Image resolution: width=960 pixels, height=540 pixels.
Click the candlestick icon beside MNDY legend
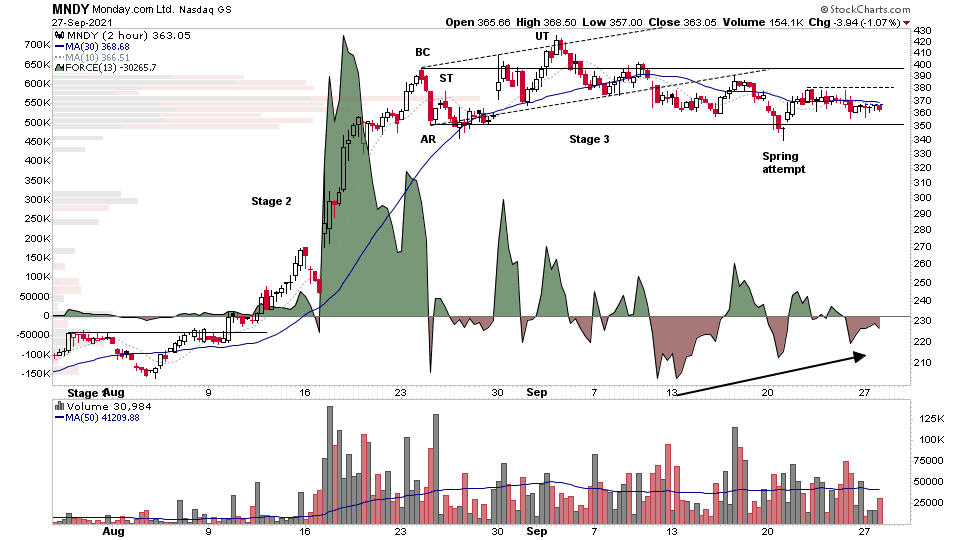tap(59, 36)
